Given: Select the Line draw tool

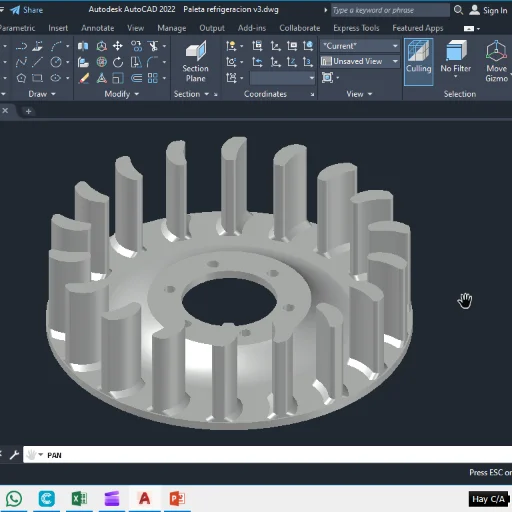Looking at the screenshot, I should coord(37,62).
